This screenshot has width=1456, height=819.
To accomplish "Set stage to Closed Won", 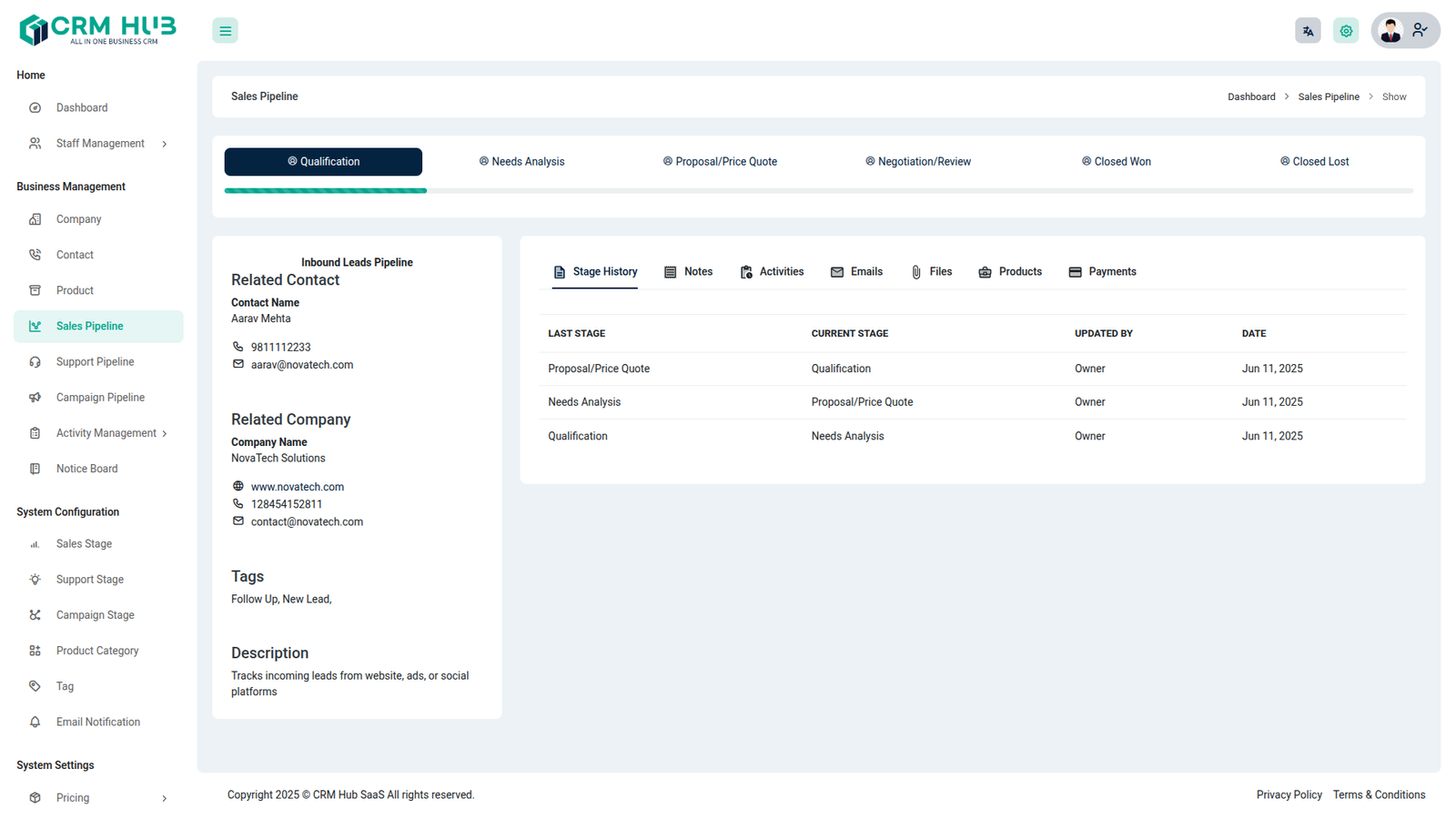I will (x=1117, y=162).
